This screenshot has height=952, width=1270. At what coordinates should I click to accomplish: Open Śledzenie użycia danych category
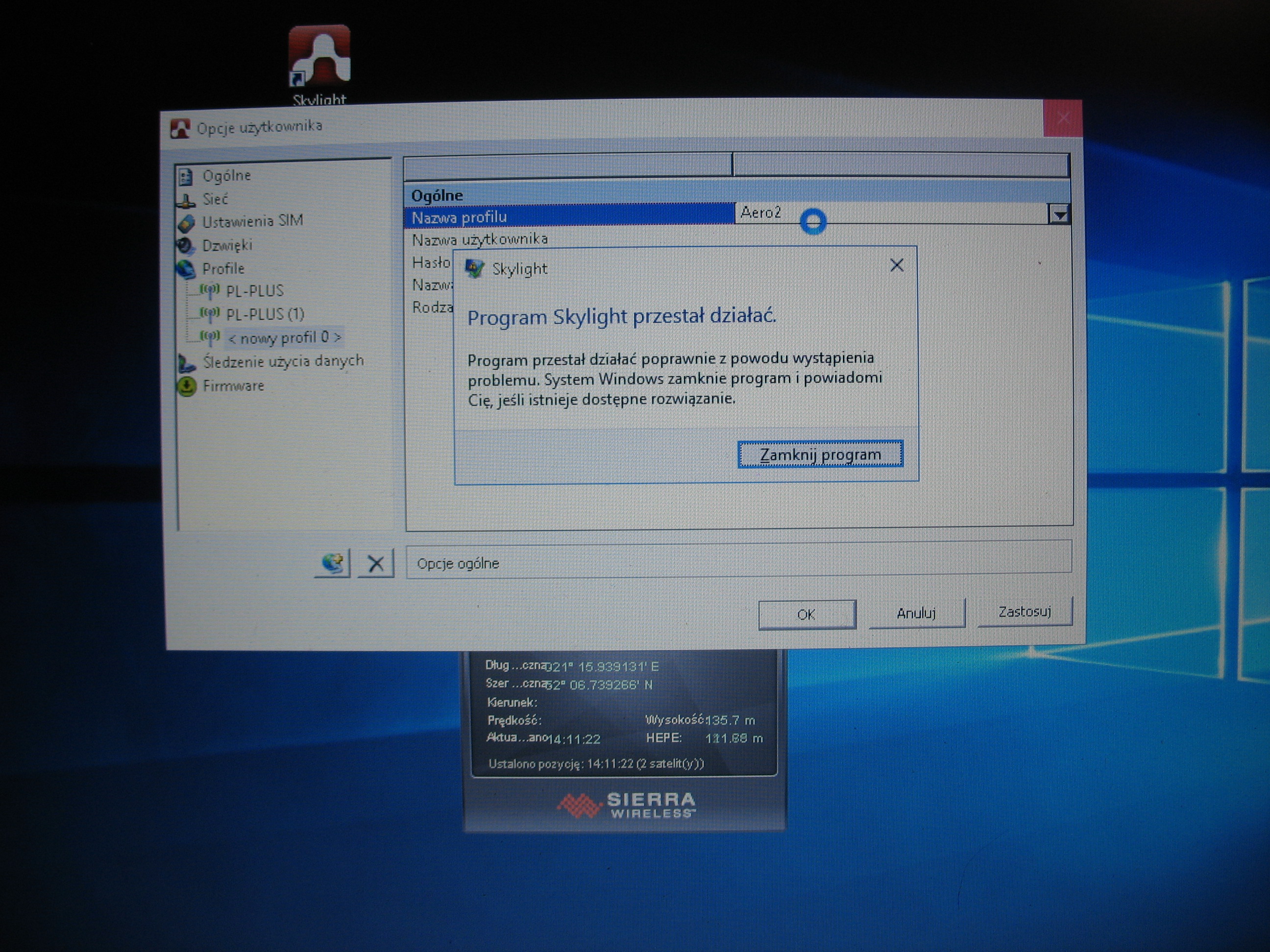[283, 361]
